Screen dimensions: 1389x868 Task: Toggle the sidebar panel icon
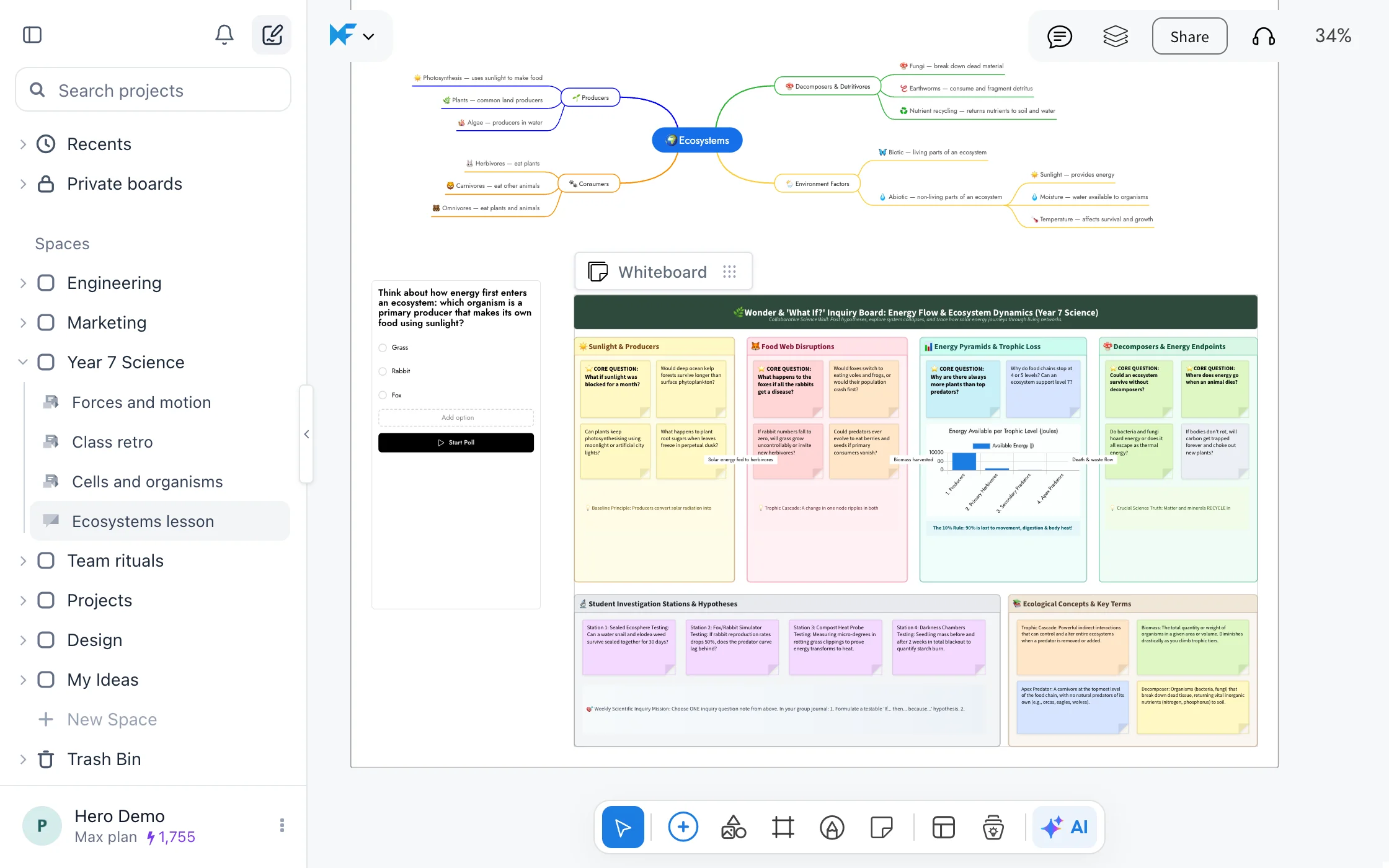(32, 35)
